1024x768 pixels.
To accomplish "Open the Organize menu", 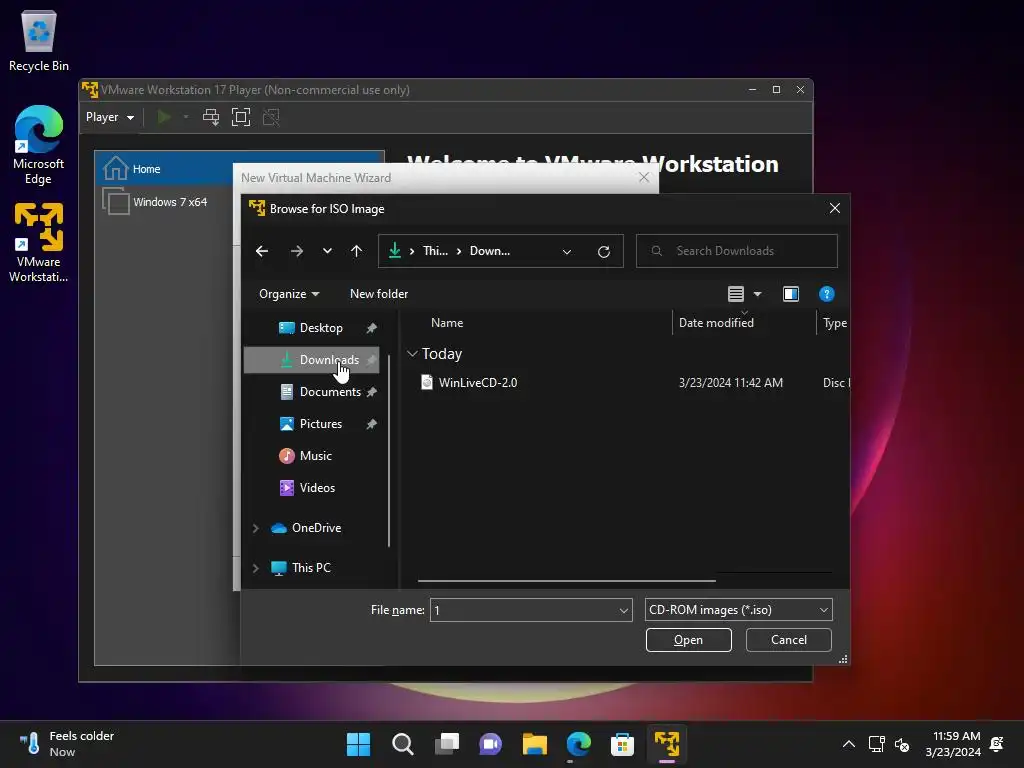I will (x=289, y=294).
